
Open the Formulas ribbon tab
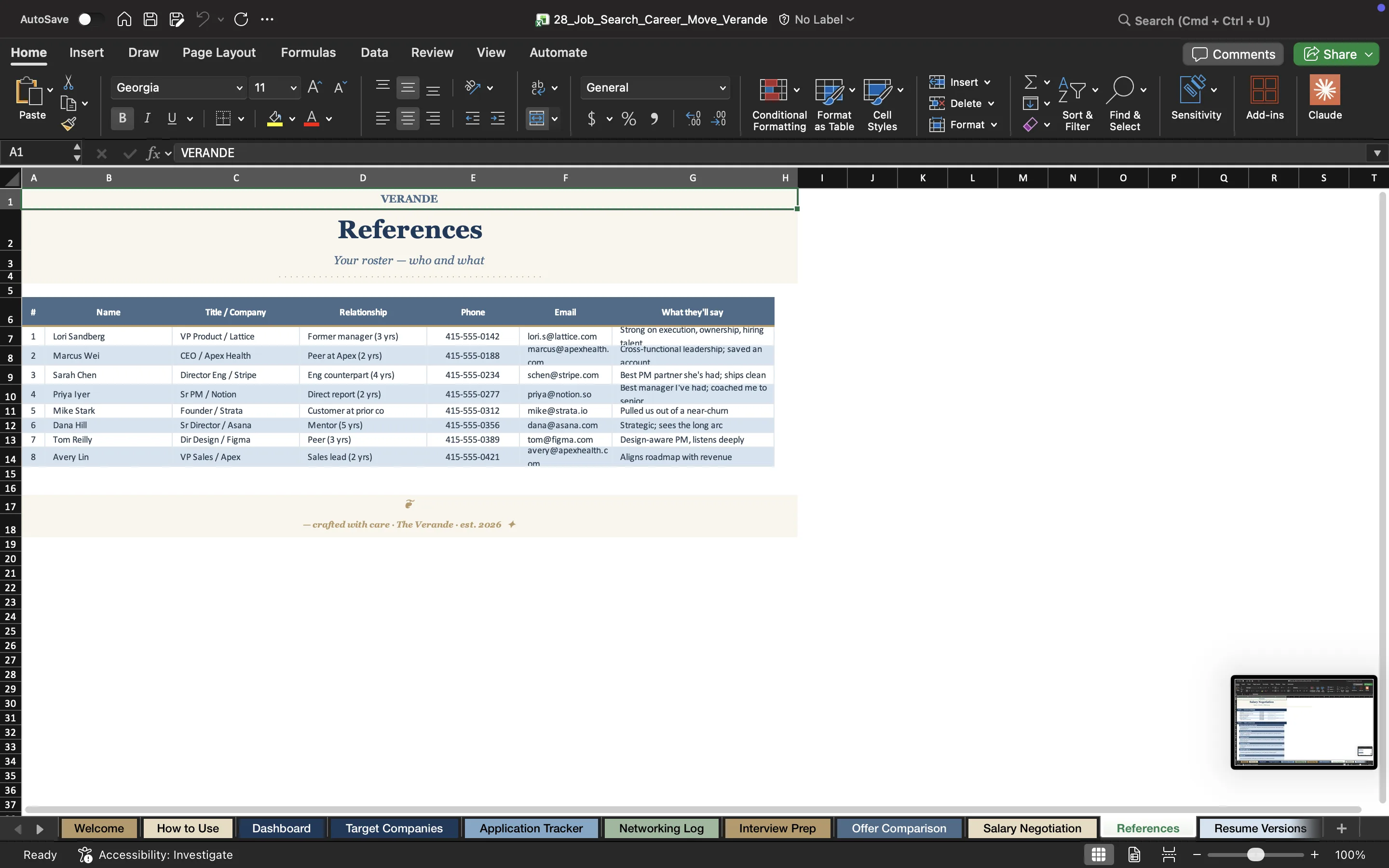point(308,53)
